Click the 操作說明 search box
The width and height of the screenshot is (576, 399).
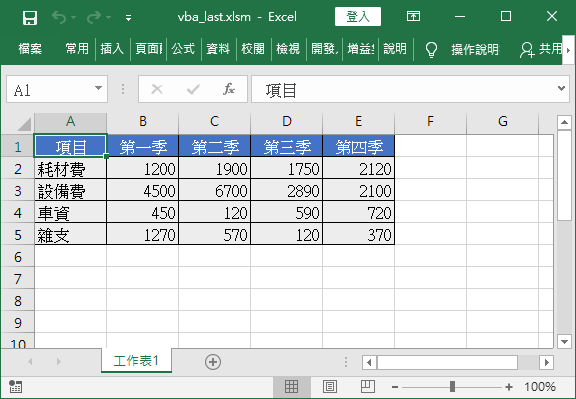[x=475, y=49]
